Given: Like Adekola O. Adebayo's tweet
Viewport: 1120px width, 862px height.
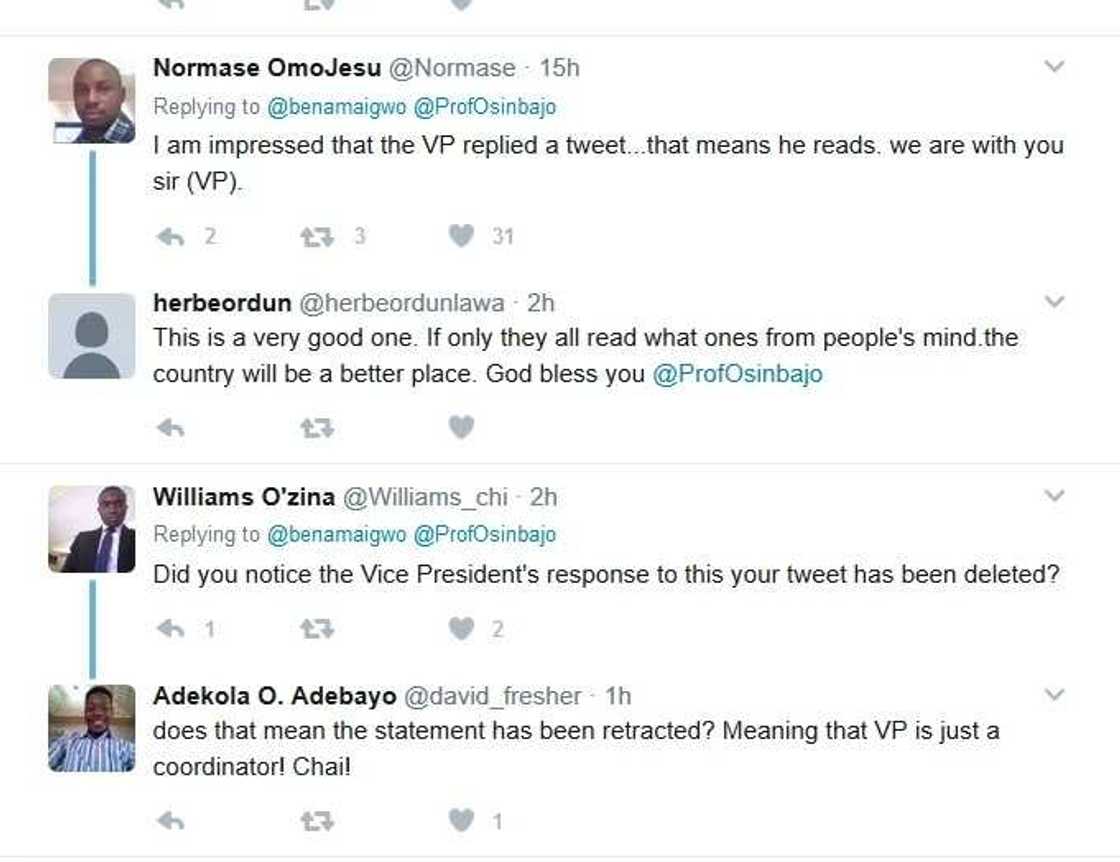Looking at the screenshot, I should (461, 821).
